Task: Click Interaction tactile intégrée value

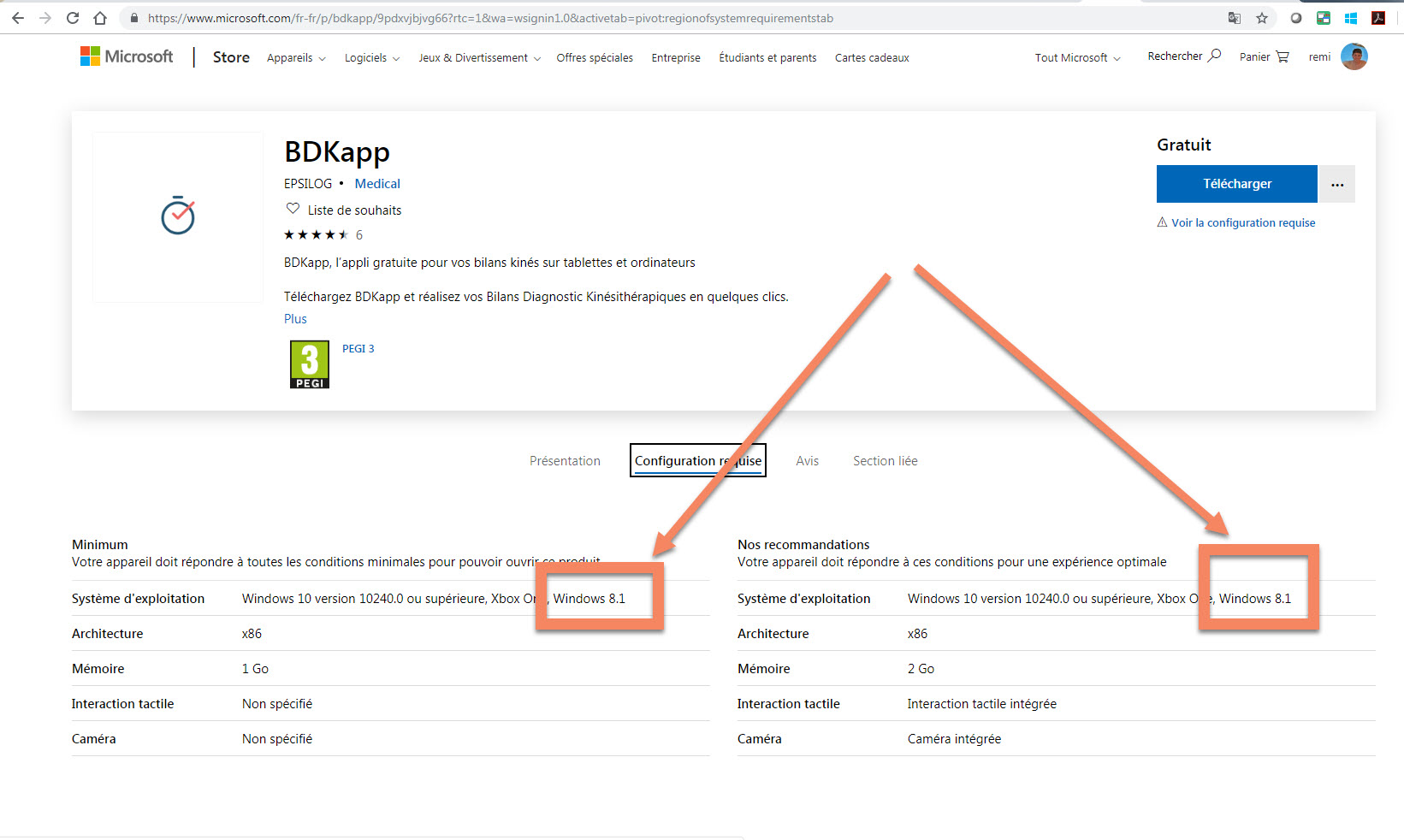Action: 981,703
